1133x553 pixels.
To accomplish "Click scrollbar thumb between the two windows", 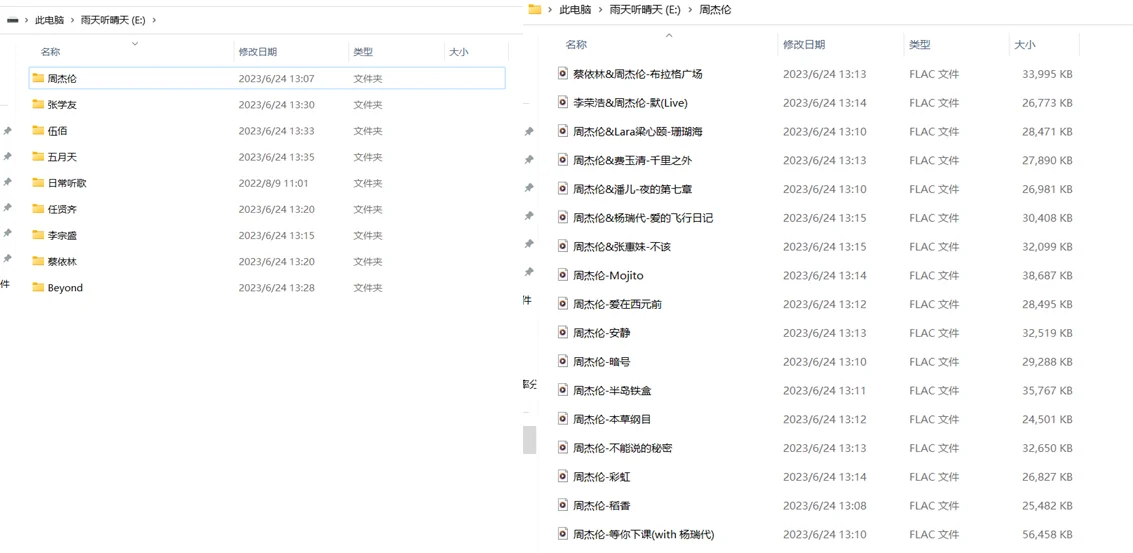I will 530,440.
